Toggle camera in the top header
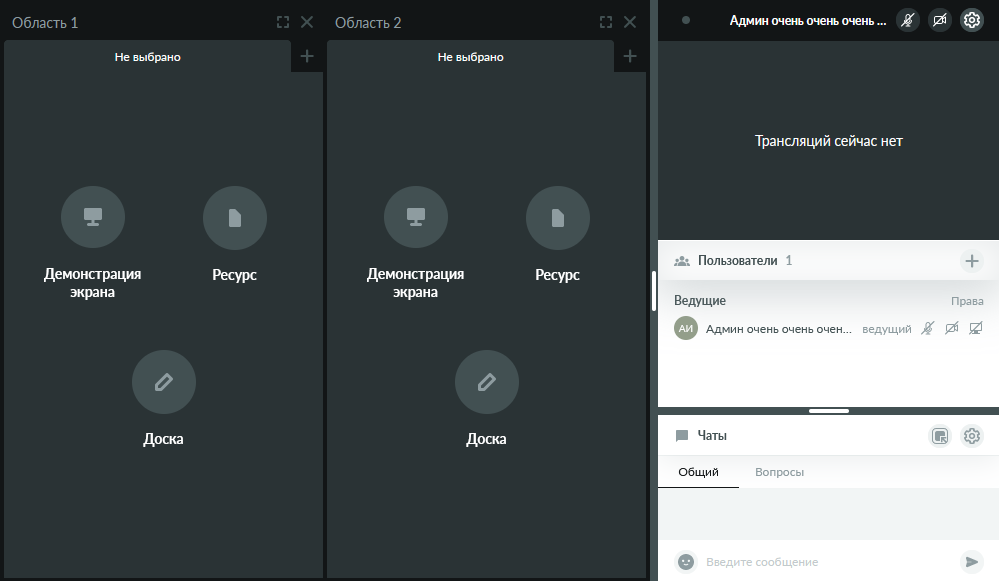The image size is (999, 581). click(x=940, y=20)
